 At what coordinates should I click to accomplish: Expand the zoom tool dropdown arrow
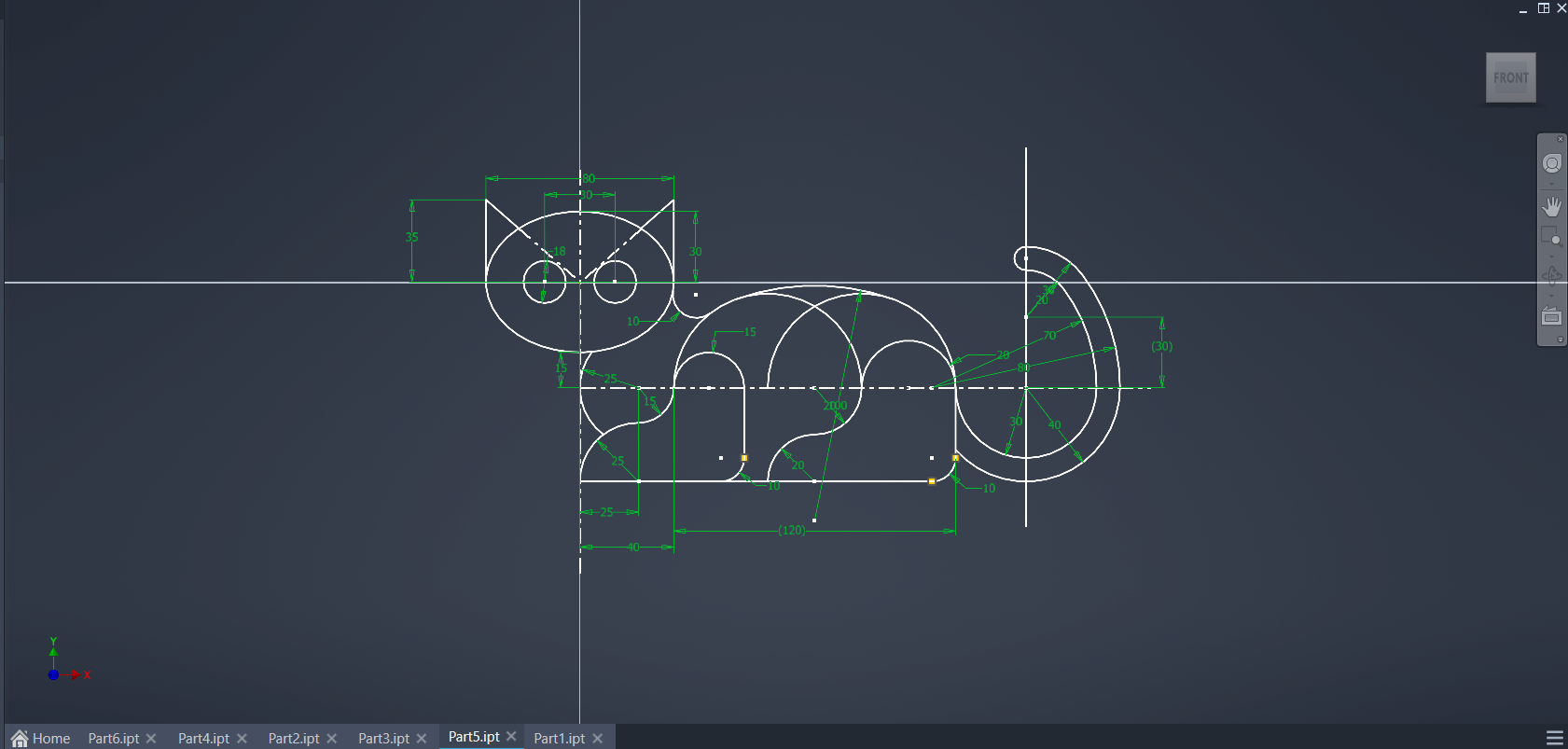point(1551,257)
